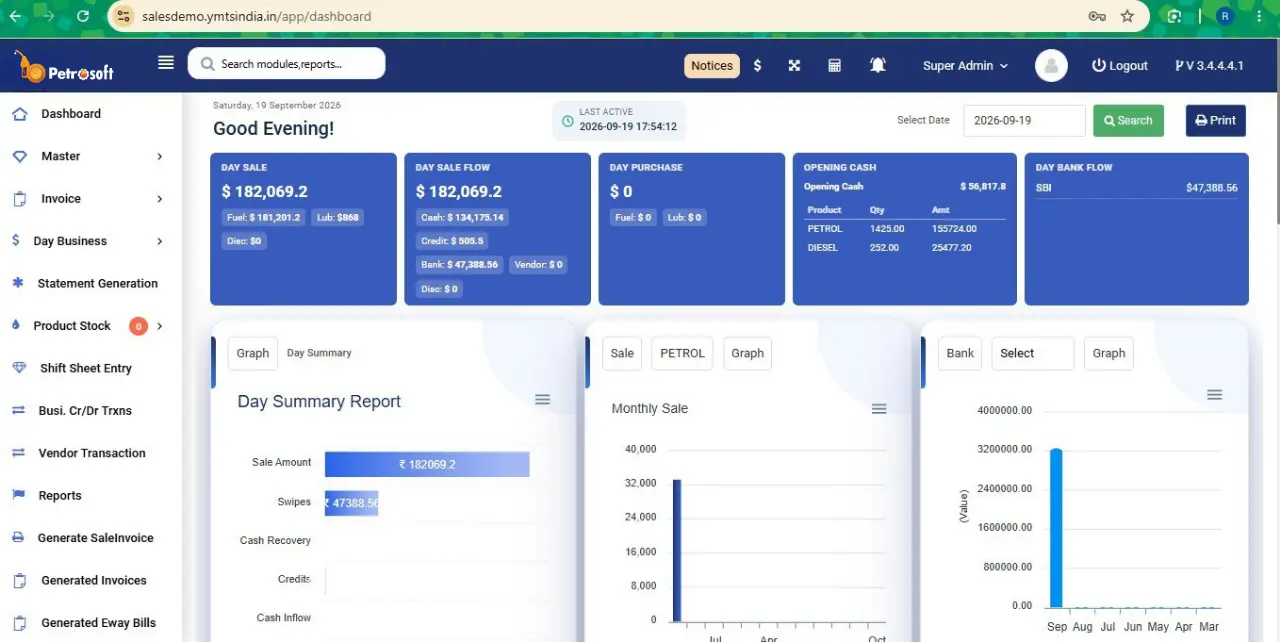This screenshot has width=1280, height=642.
Task: Open Shift Sheet Entry menu item
Action: click(86, 368)
